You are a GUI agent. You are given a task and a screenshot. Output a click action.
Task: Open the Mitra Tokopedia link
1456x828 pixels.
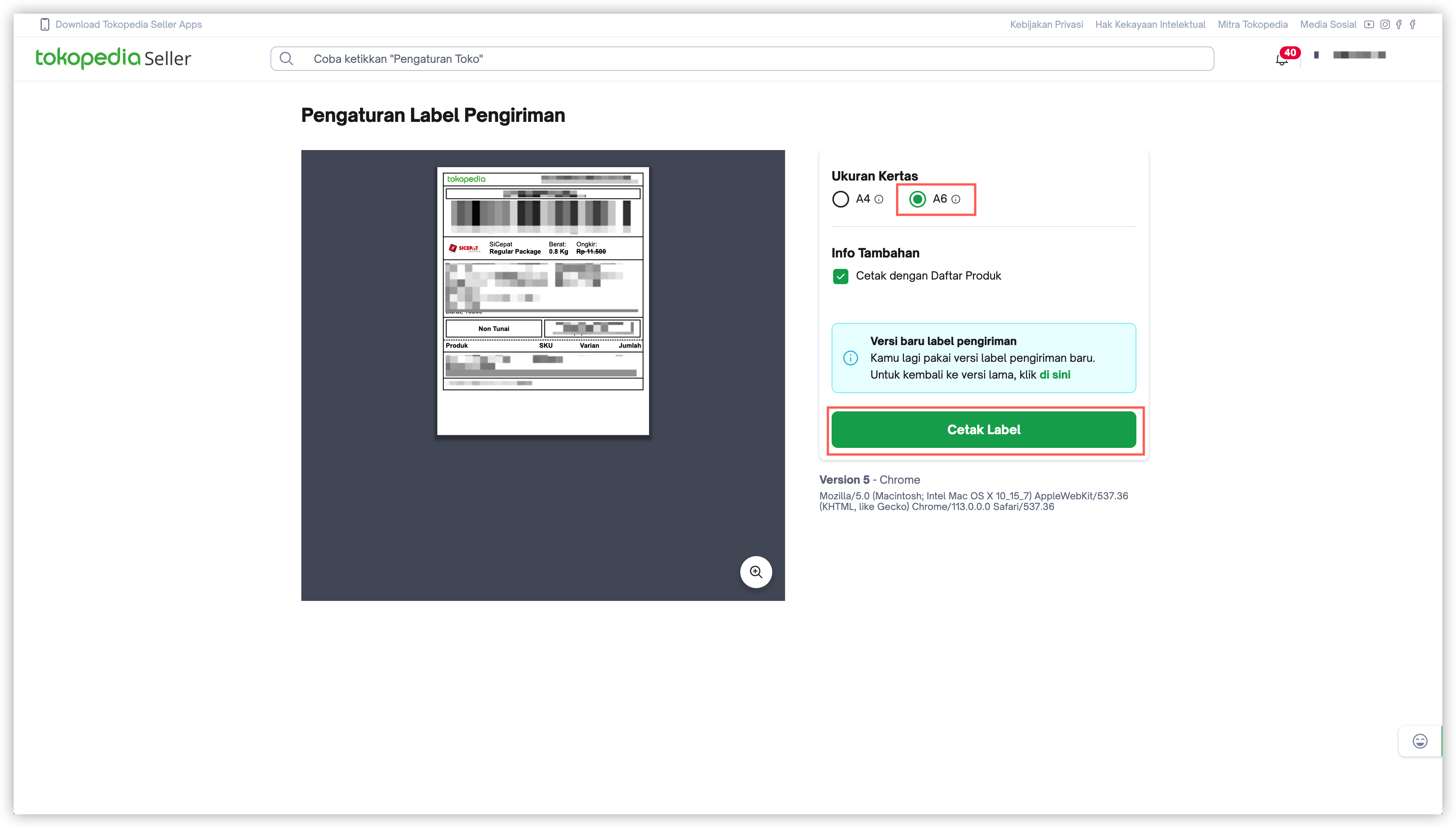click(1253, 24)
